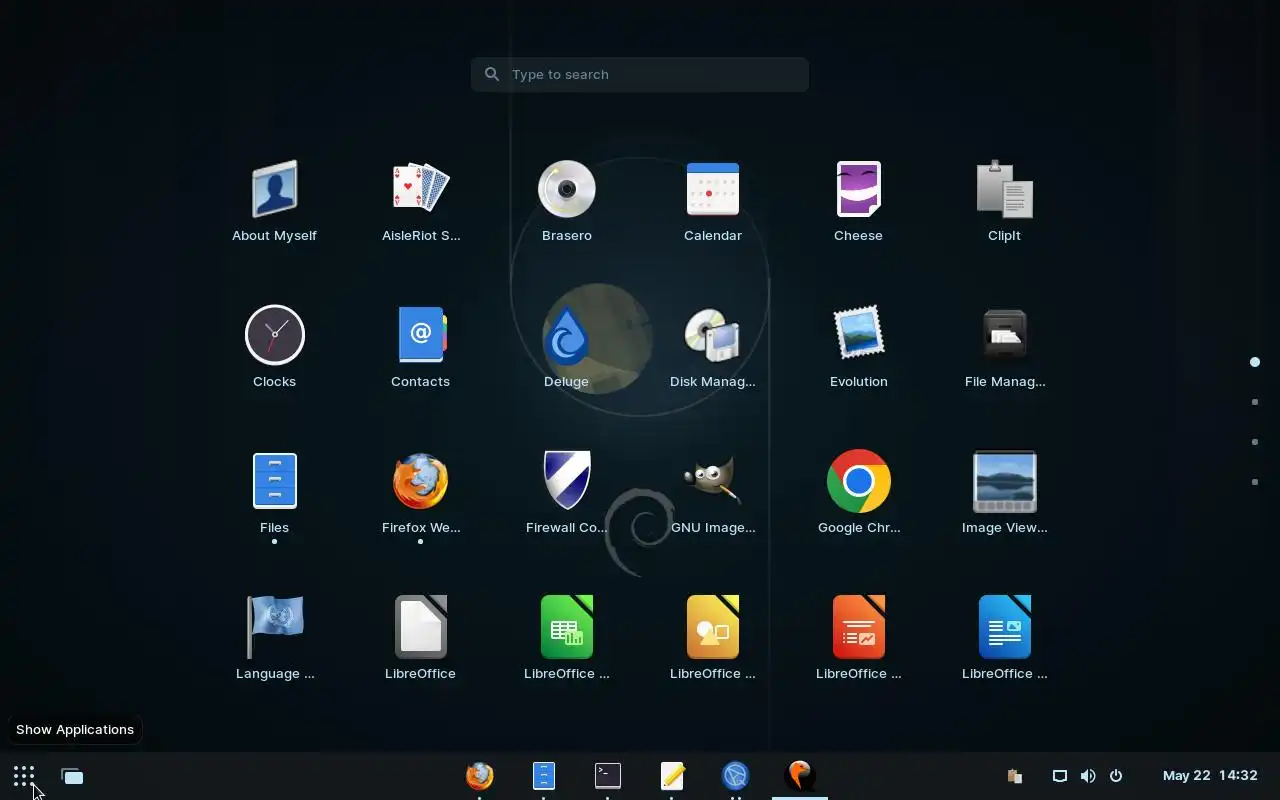
Task: Open the black File Manager app
Action: point(1004,335)
